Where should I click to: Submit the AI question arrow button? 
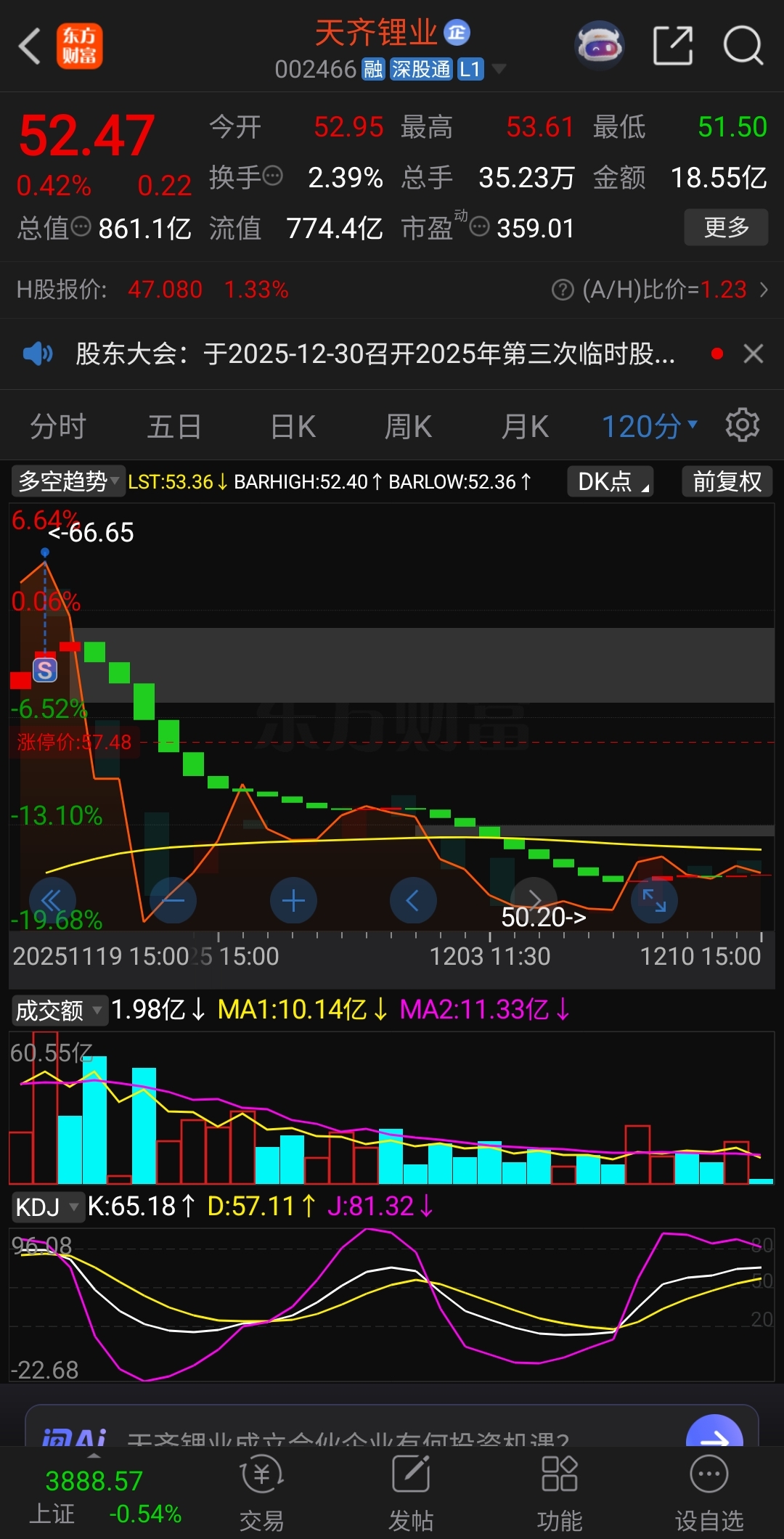pyautogui.click(x=714, y=1432)
